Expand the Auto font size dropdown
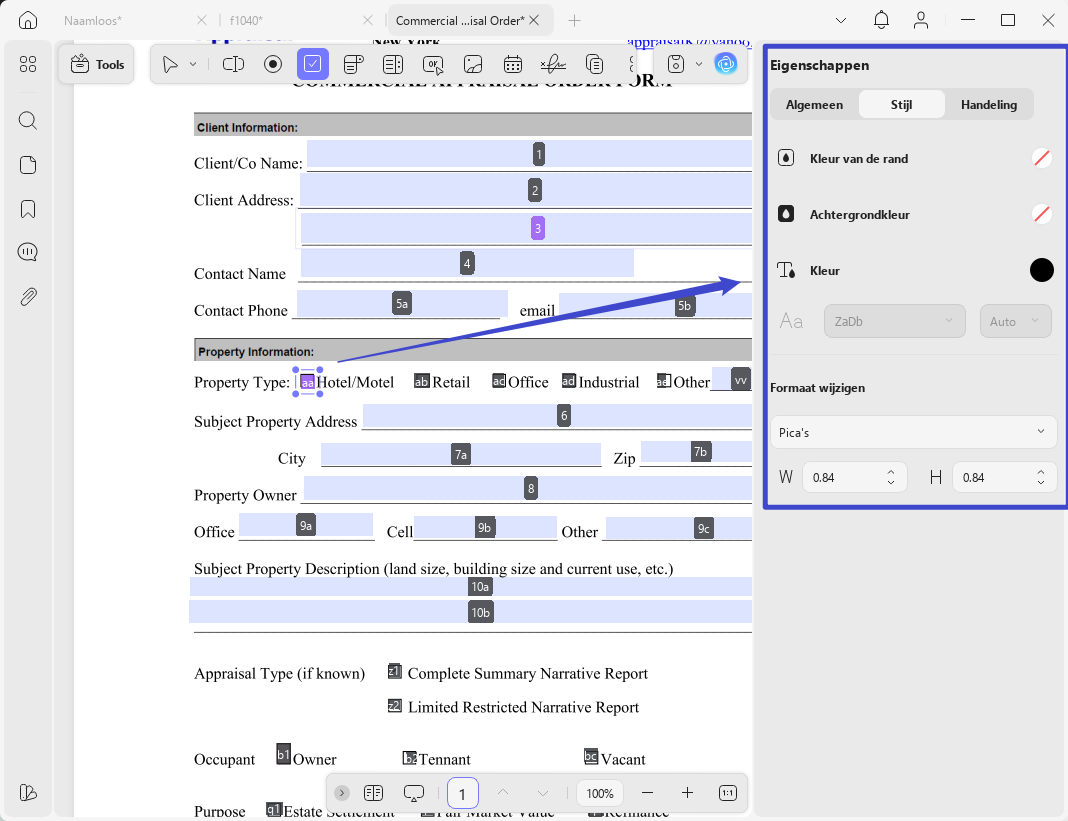Image resolution: width=1068 pixels, height=821 pixels. coord(1015,321)
